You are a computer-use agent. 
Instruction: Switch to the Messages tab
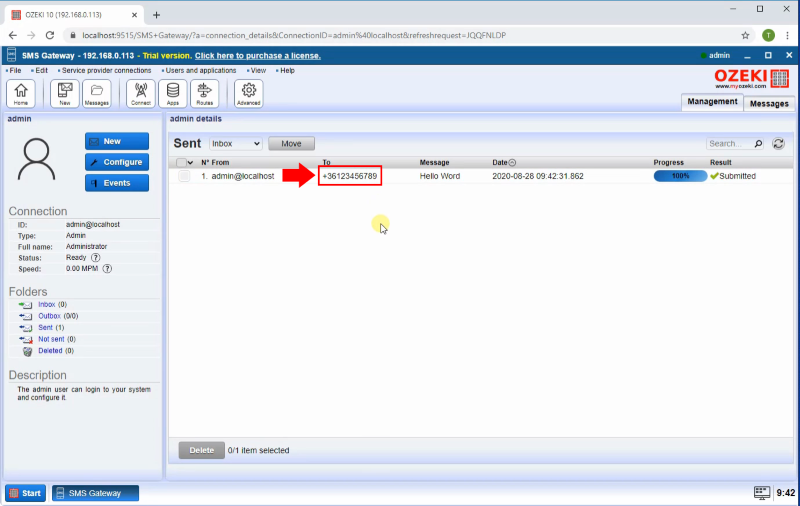[769, 104]
